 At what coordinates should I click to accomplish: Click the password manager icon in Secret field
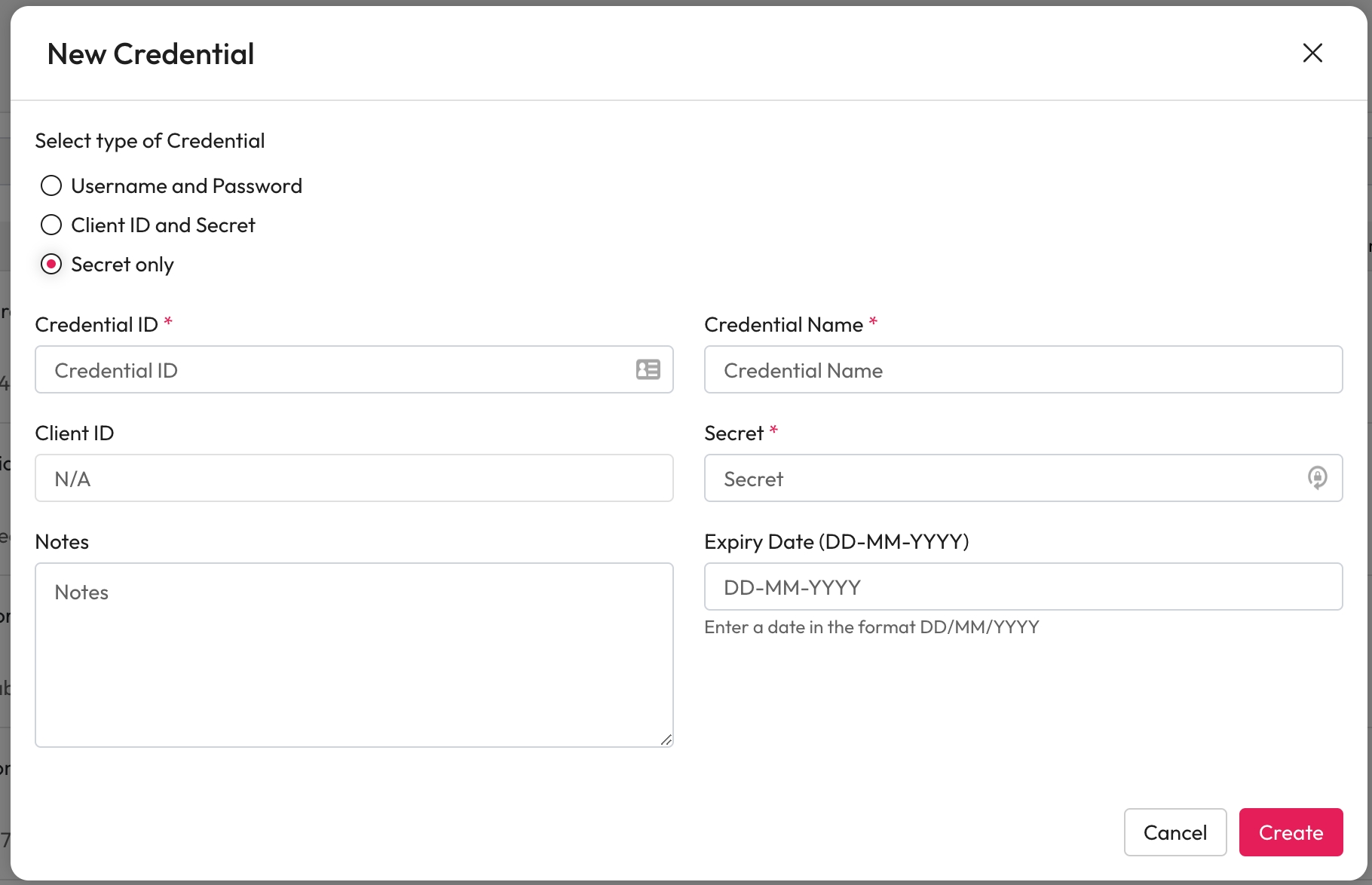pyautogui.click(x=1317, y=478)
